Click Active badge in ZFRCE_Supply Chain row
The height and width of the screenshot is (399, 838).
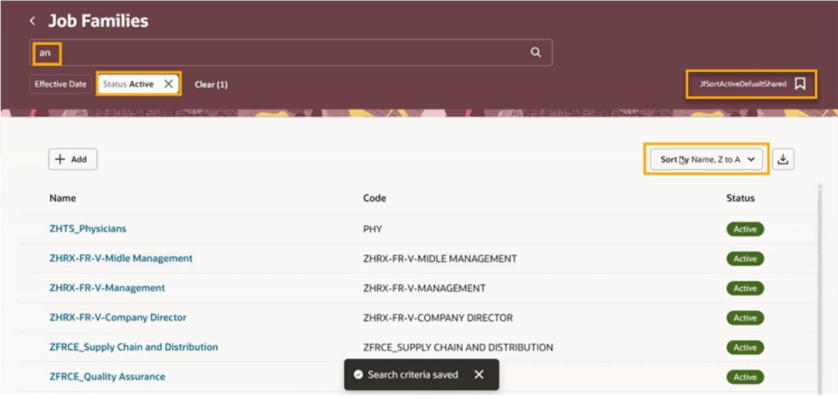point(745,348)
